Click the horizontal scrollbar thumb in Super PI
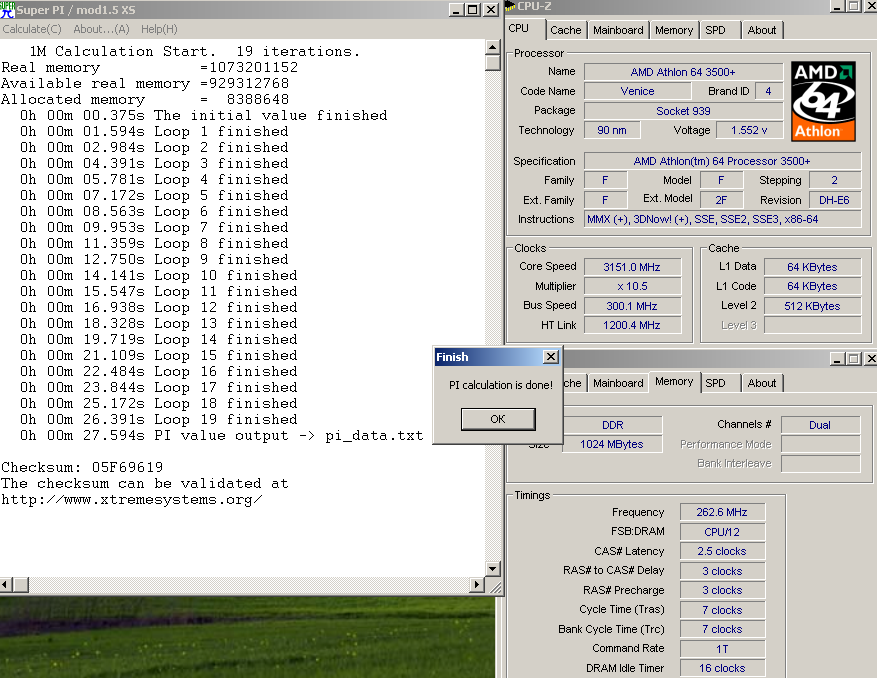This screenshot has height=678, width=877. pos(21,585)
